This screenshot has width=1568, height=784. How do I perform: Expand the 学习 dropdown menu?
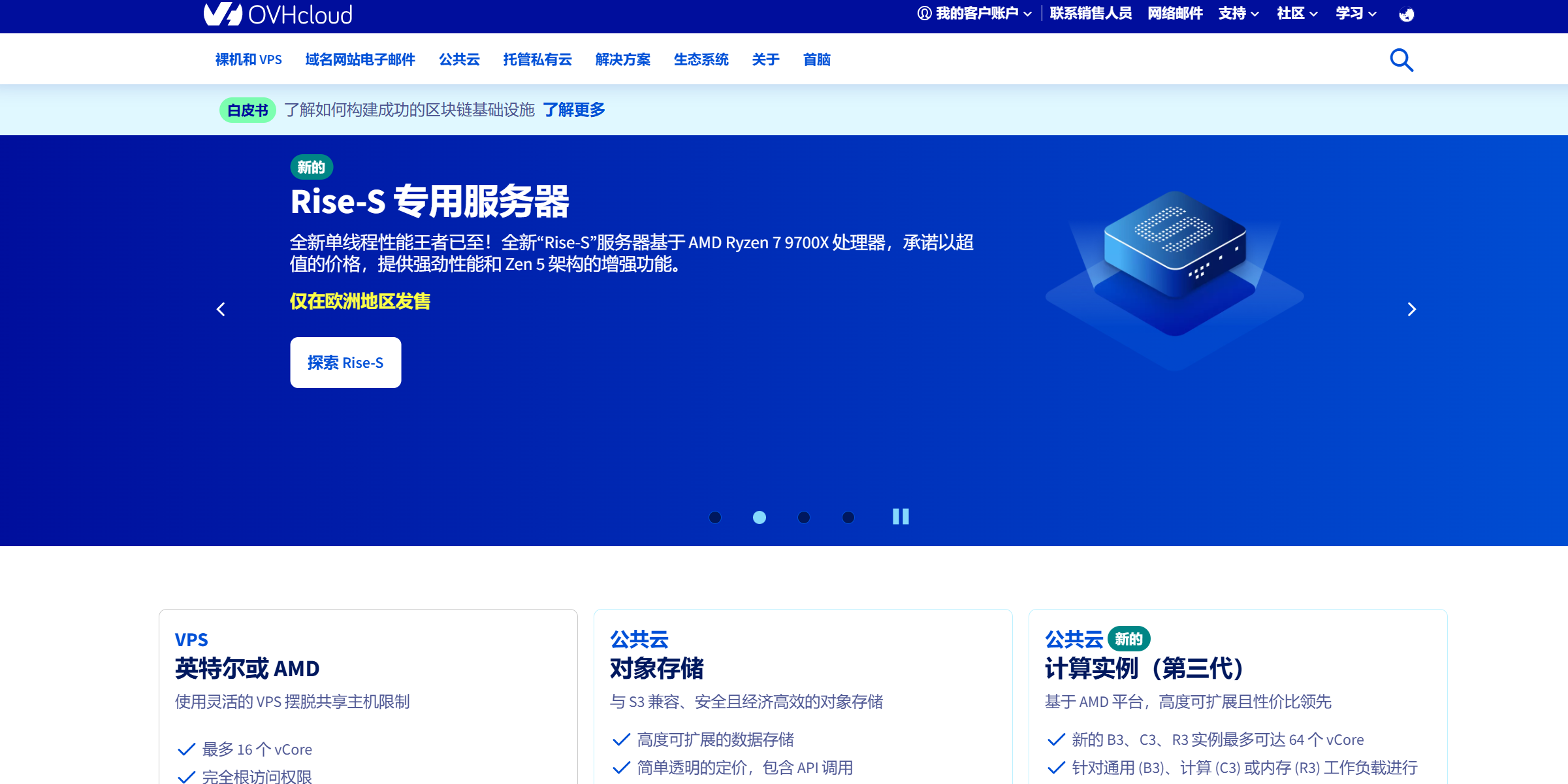click(x=1356, y=14)
